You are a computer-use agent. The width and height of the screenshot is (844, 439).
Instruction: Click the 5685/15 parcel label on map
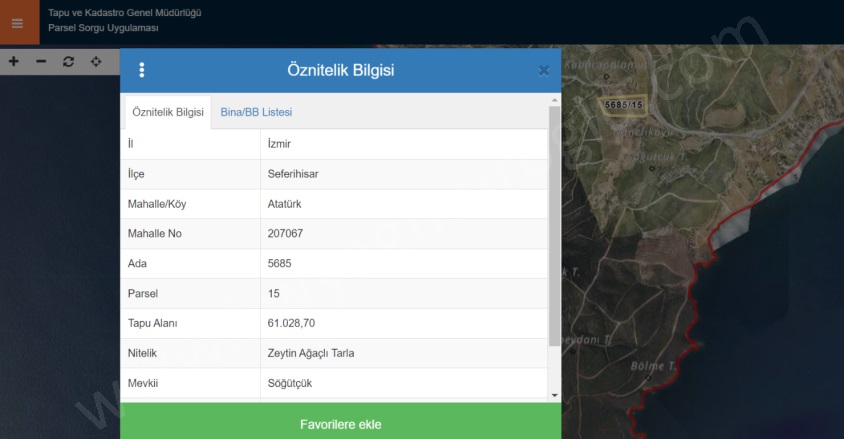coord(624,104)
